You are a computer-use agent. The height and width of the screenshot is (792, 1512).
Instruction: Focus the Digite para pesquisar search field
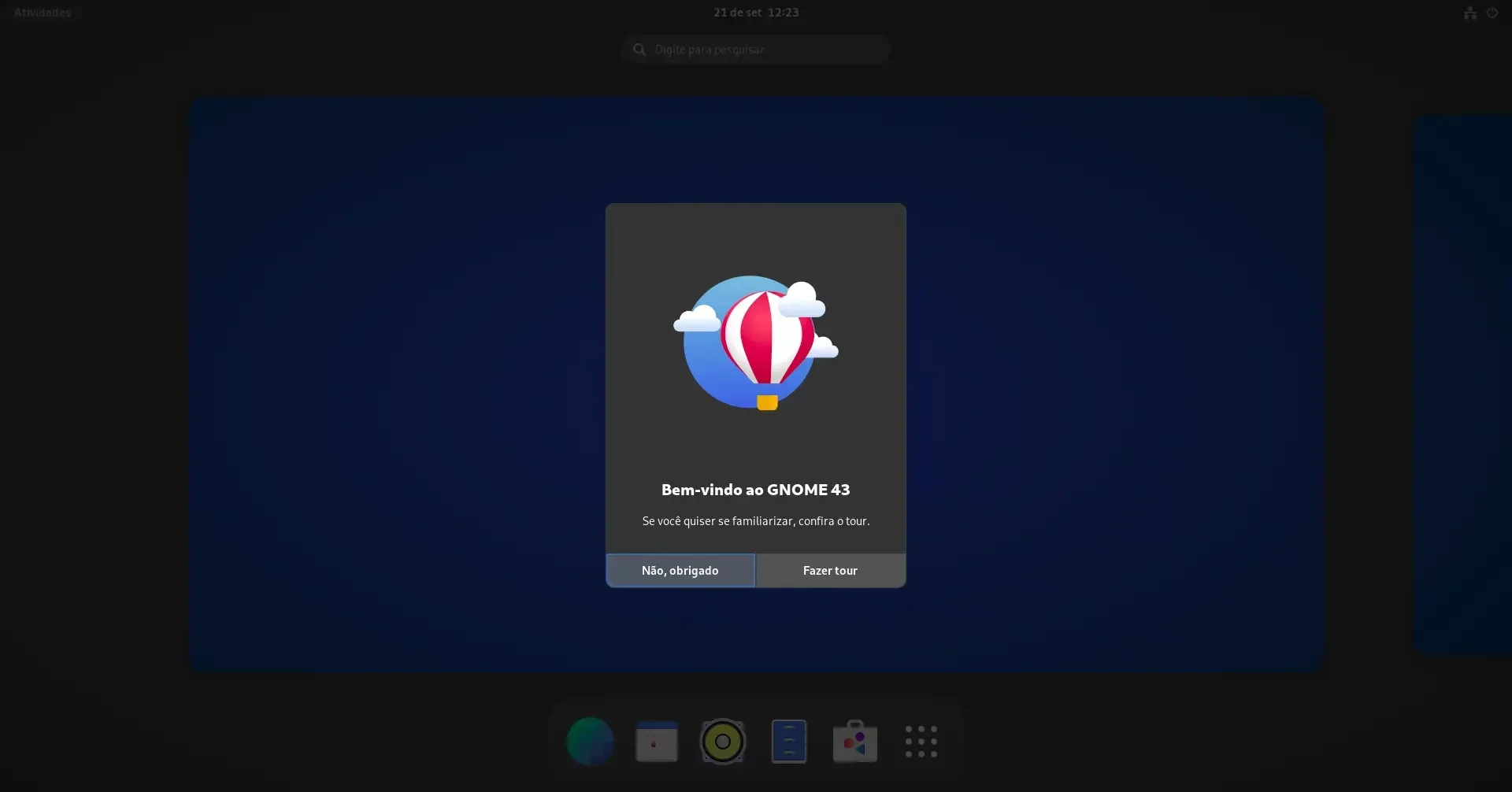756,50
